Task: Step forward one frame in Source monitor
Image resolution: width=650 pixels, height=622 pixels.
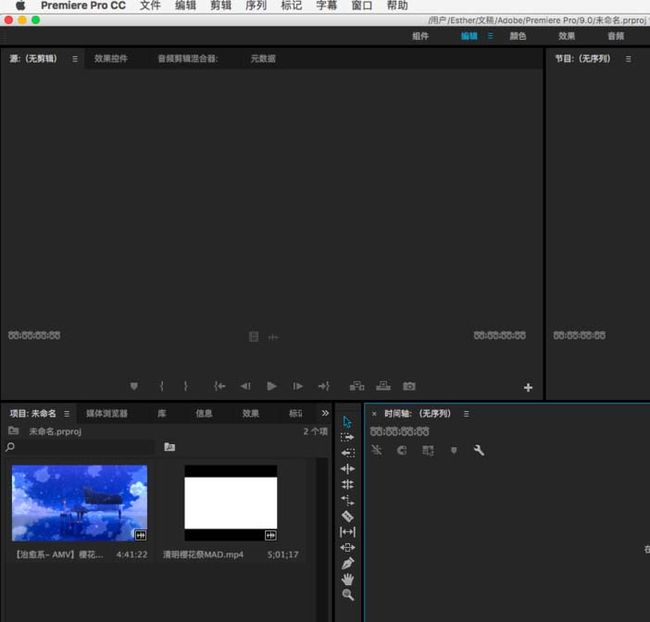Action: pos(298,386)
